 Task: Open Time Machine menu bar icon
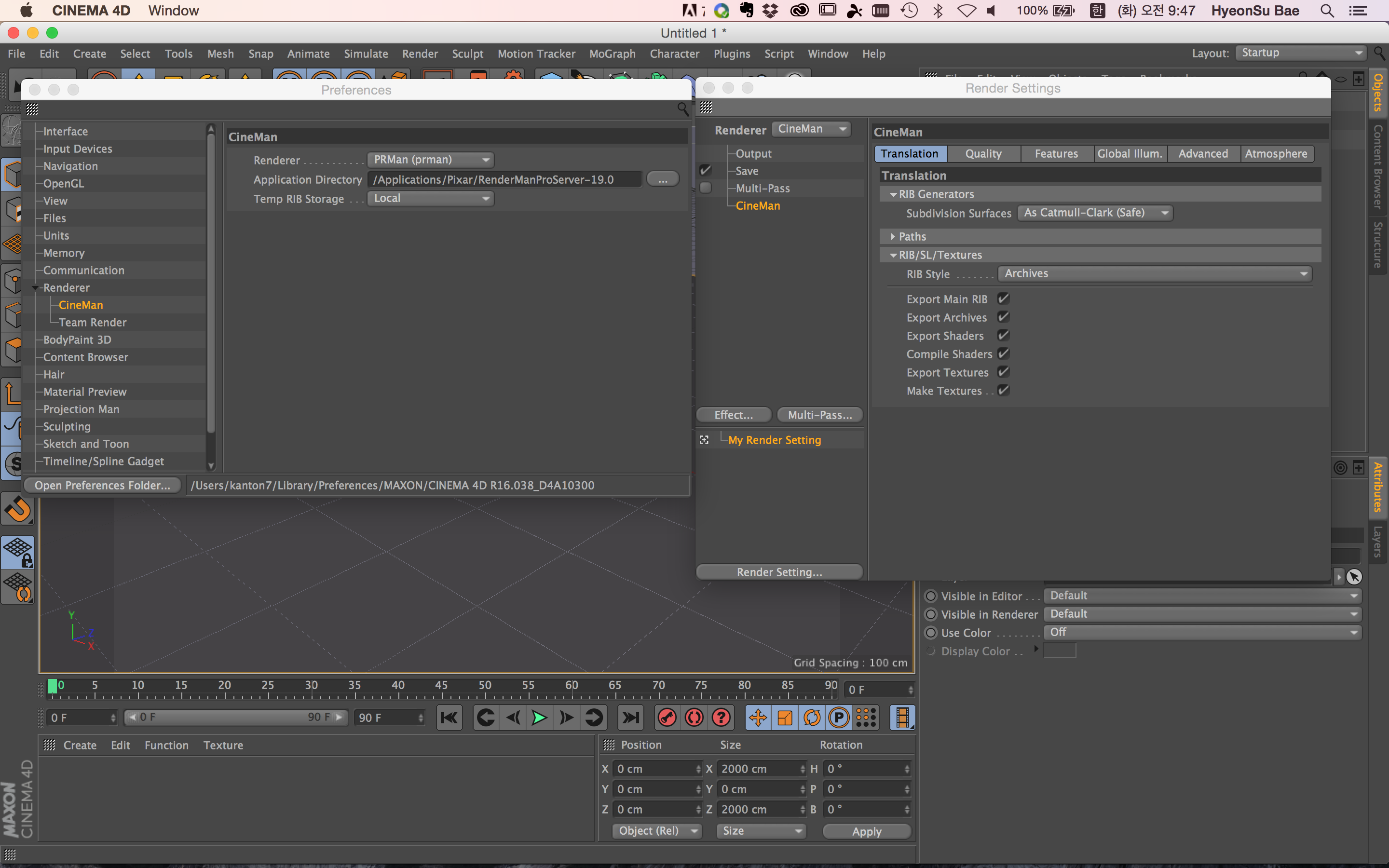pyautogui.click(x=909, y=11)
